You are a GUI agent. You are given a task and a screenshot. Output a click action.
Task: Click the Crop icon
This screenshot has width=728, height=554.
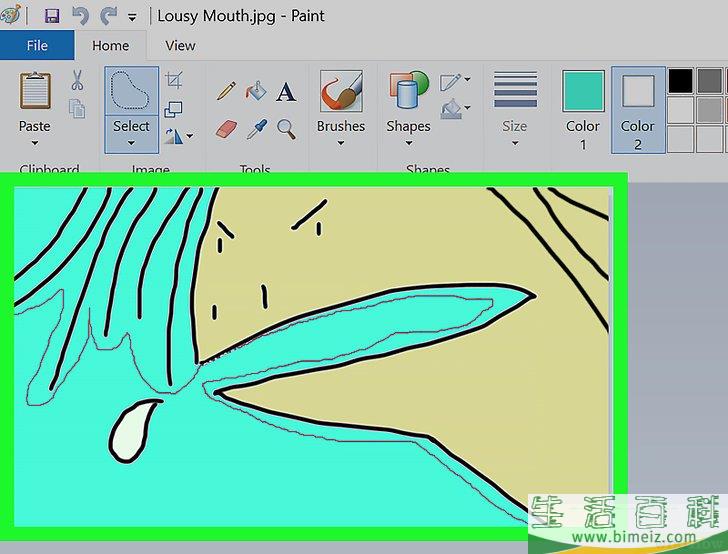coord(174,81)
